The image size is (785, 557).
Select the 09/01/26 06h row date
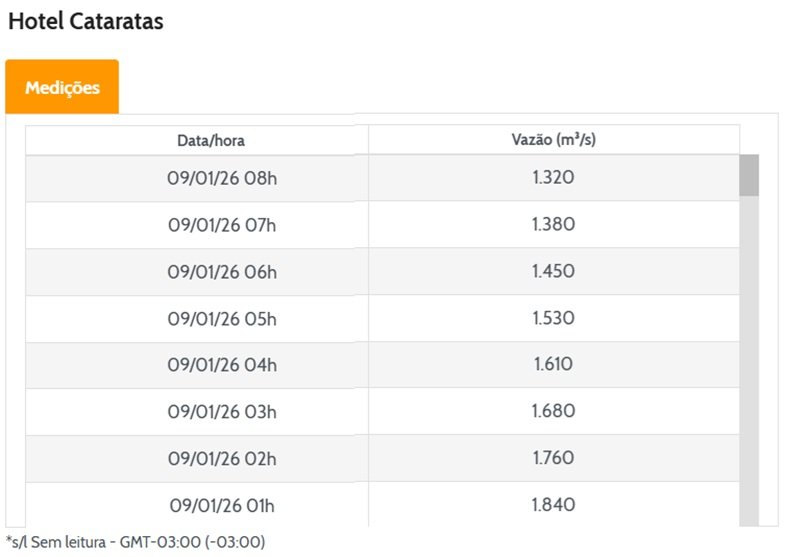[222, 272]
